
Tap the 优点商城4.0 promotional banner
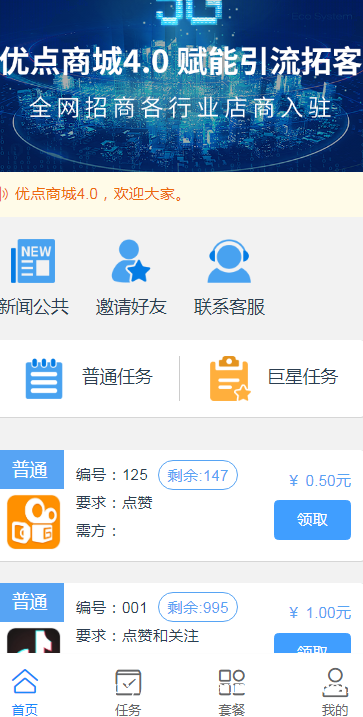tap(182, 86)
